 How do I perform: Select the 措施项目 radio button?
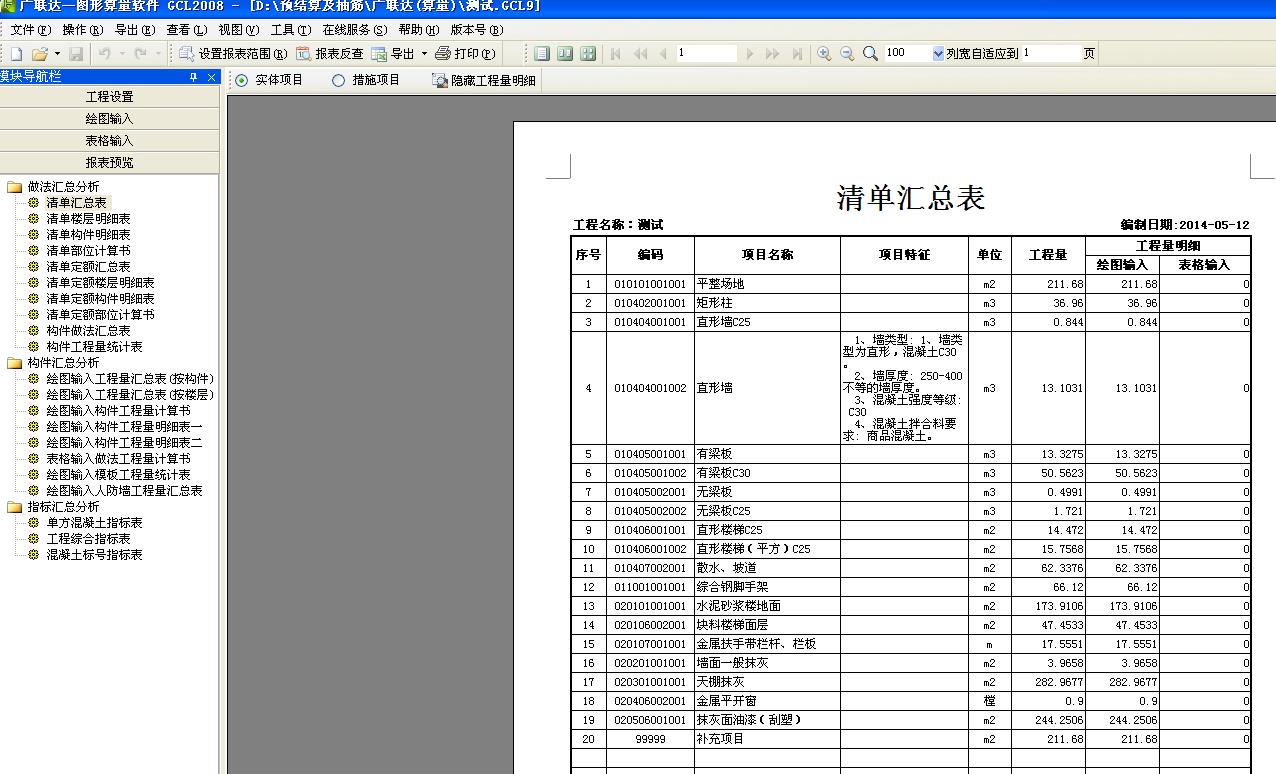point(338,80)
